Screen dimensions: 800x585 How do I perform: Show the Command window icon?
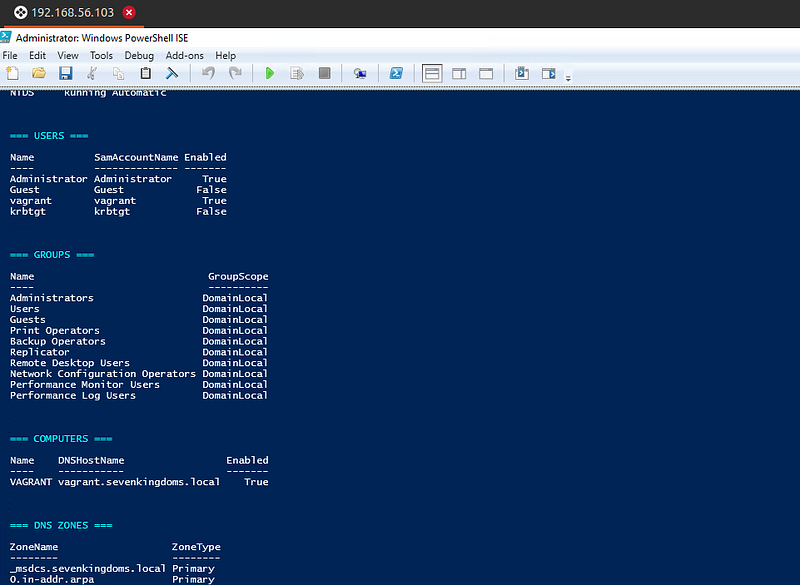522,73
